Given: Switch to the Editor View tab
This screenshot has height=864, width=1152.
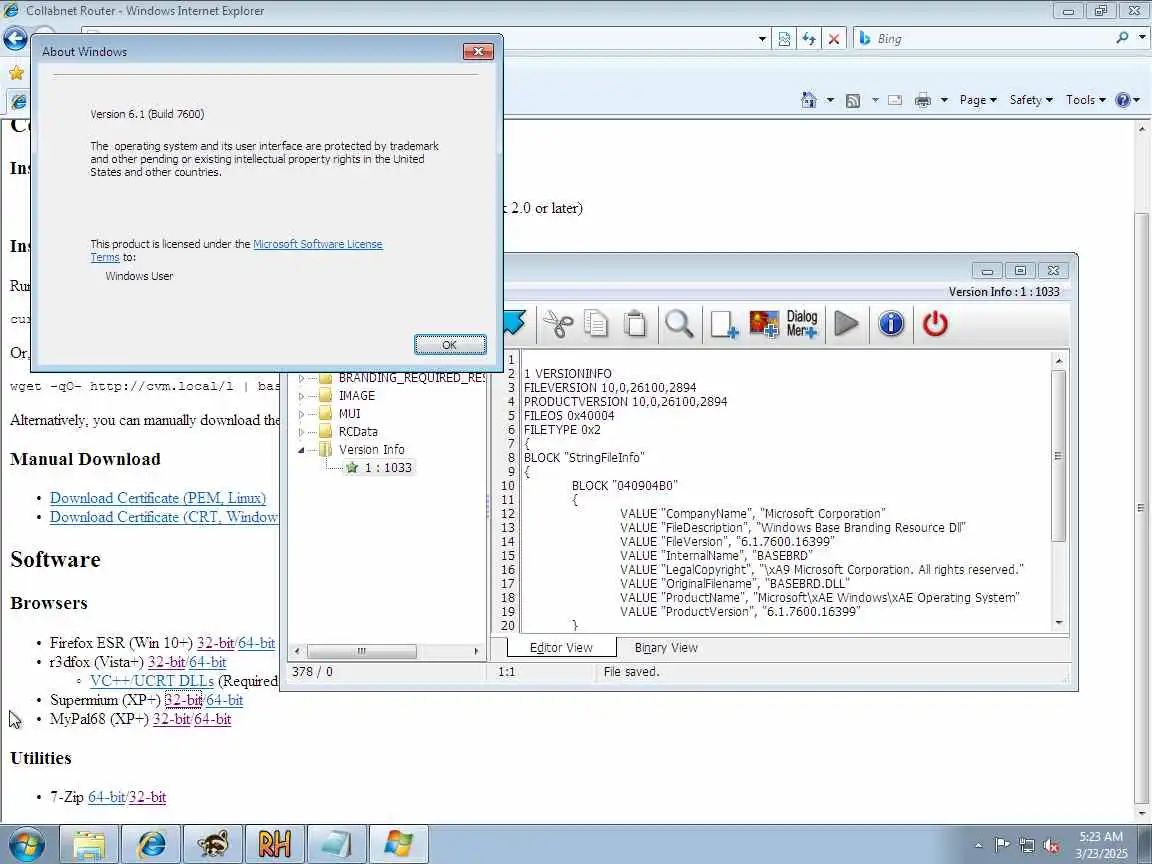Looking at the screenshot, I should [x=561, y=647].
